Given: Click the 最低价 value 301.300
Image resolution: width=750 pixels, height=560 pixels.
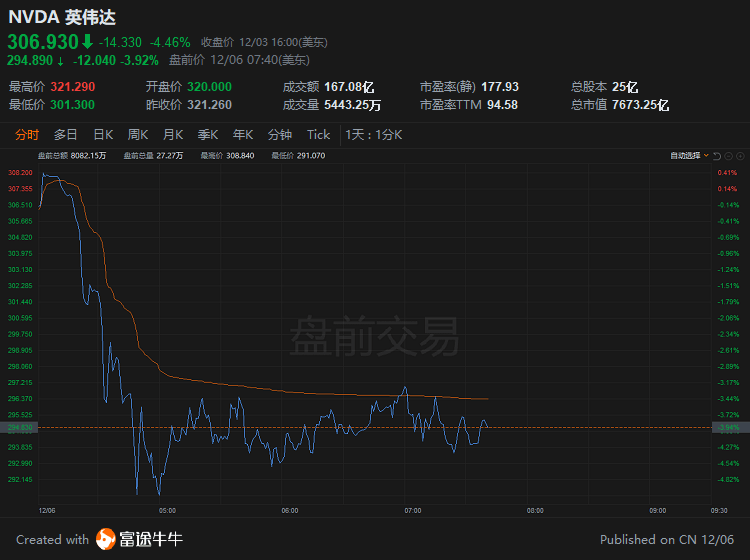Looking at the screenshot, I should (x=73, y=104).
